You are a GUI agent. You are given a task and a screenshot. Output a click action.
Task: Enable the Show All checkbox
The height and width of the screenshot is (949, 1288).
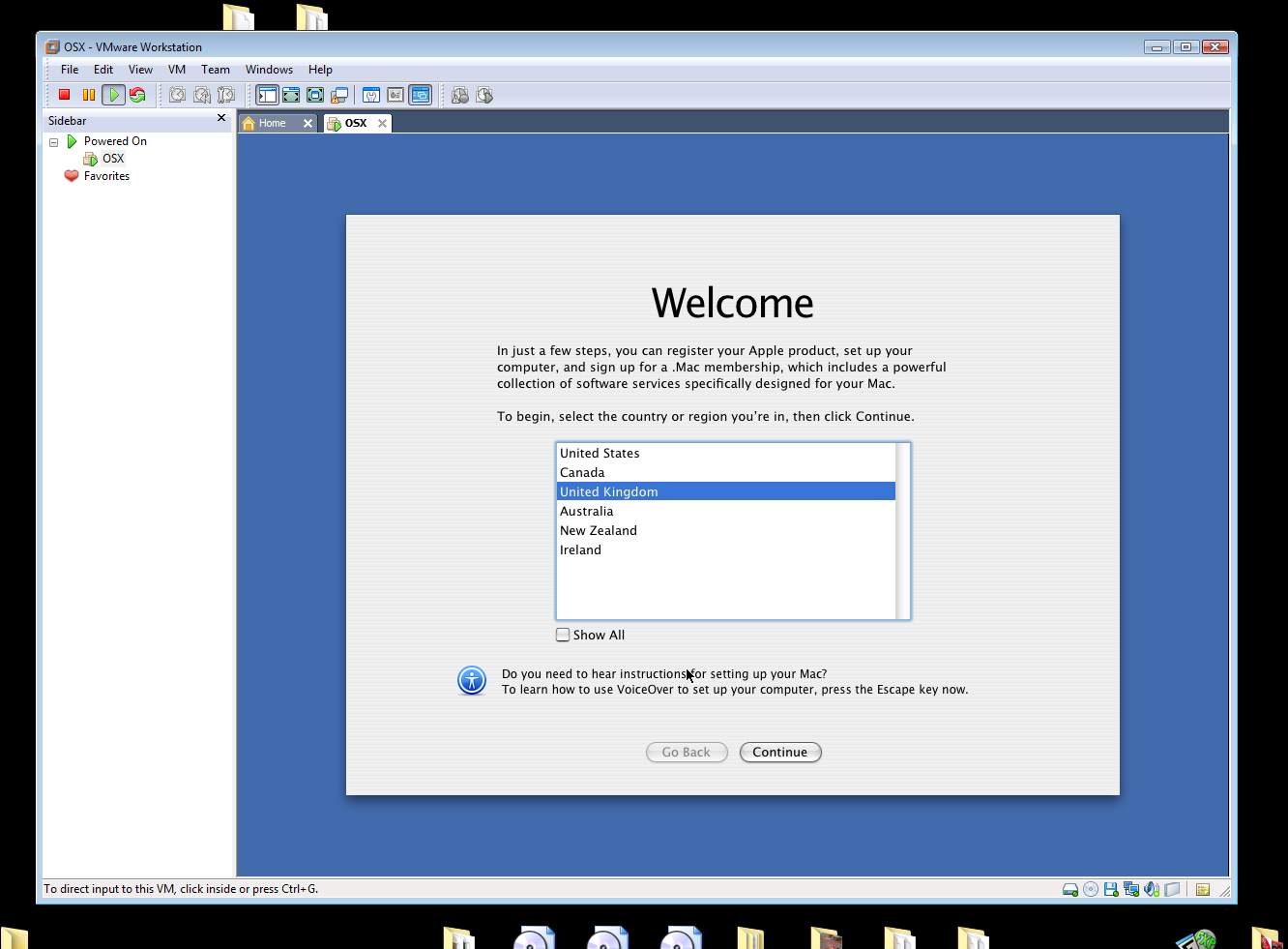point(563,635)
